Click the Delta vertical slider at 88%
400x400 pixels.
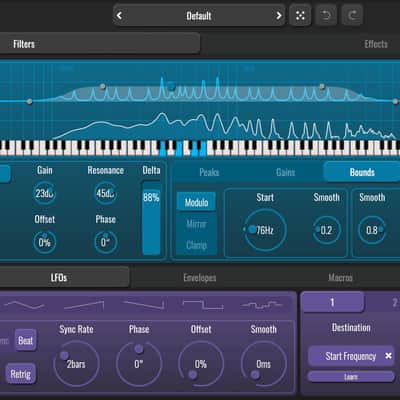click(151, 218)
